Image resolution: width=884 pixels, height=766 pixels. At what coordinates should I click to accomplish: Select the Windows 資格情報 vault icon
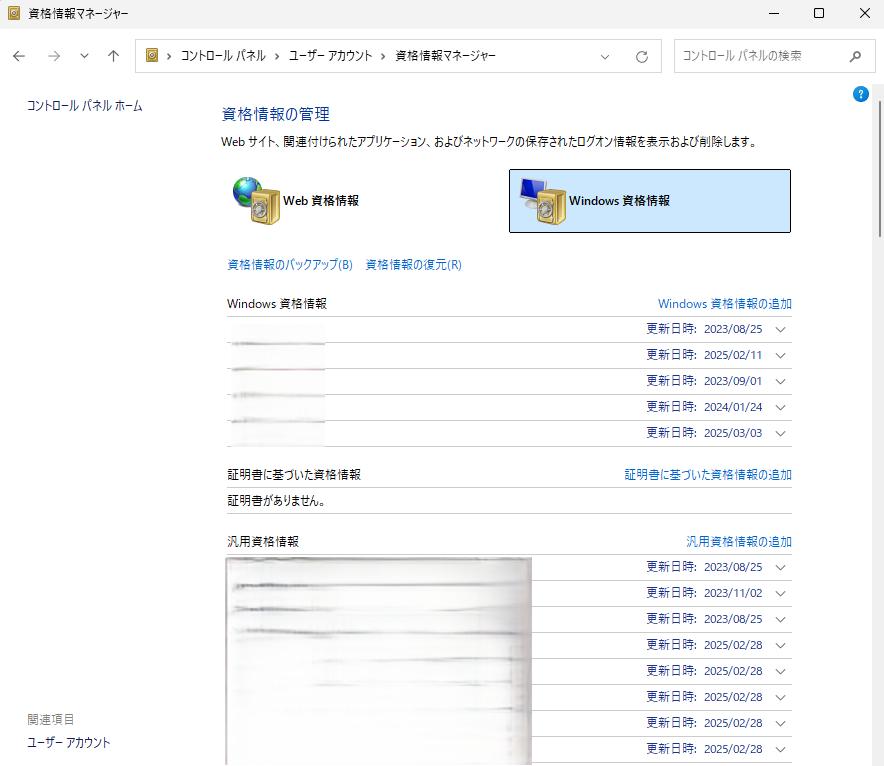coord(539,200)
